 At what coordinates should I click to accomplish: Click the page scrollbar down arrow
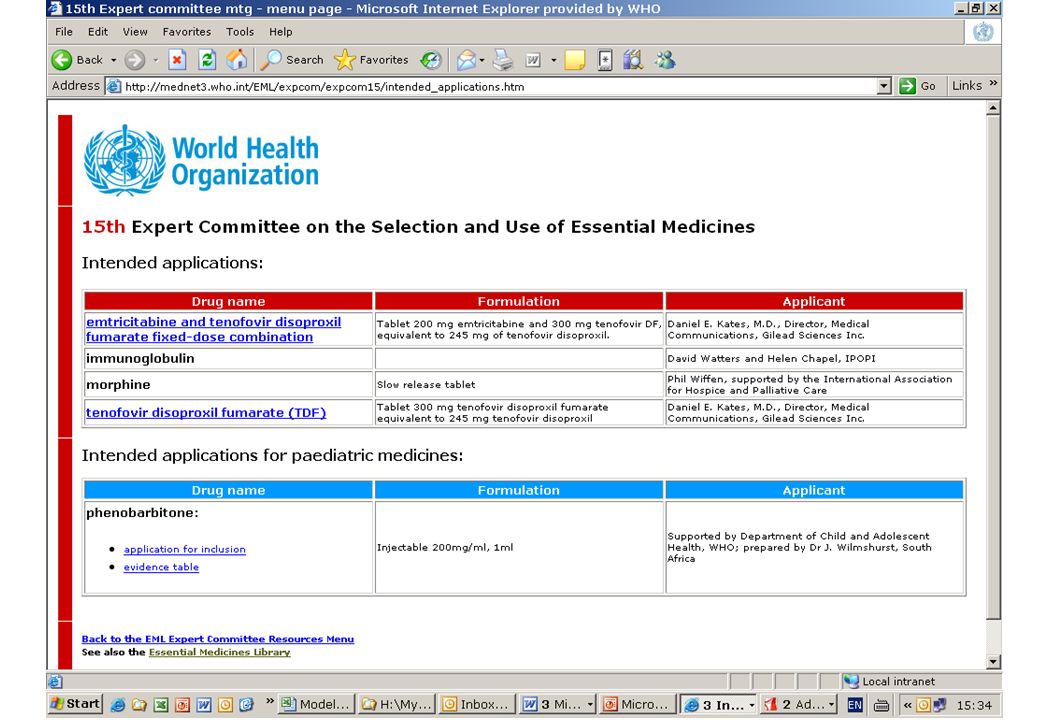993,661
